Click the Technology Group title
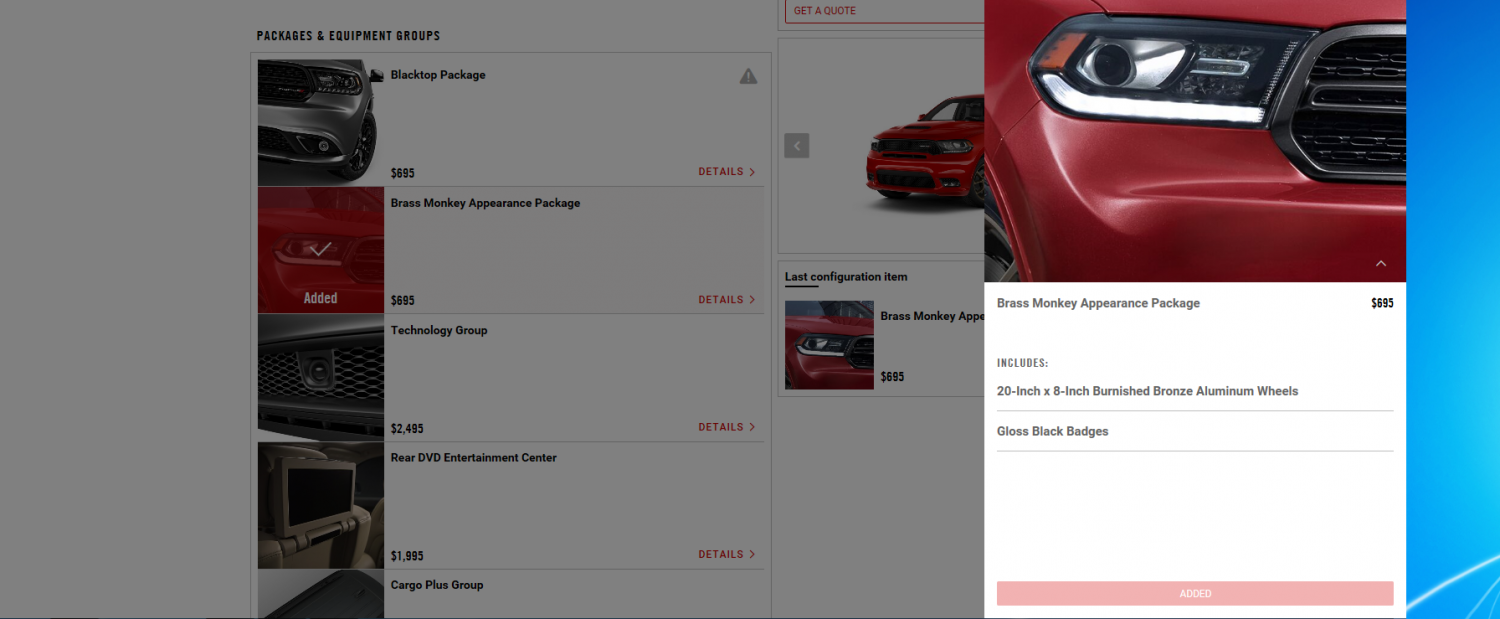 pyautogui.click(x=439, y=330)
